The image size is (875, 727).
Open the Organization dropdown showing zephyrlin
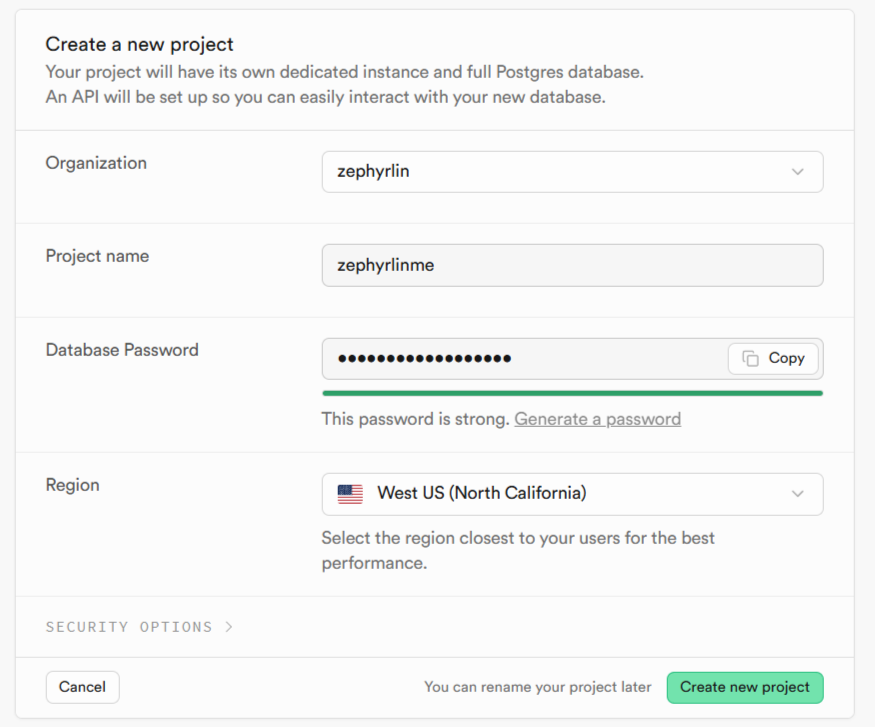[x=572, y=172]
